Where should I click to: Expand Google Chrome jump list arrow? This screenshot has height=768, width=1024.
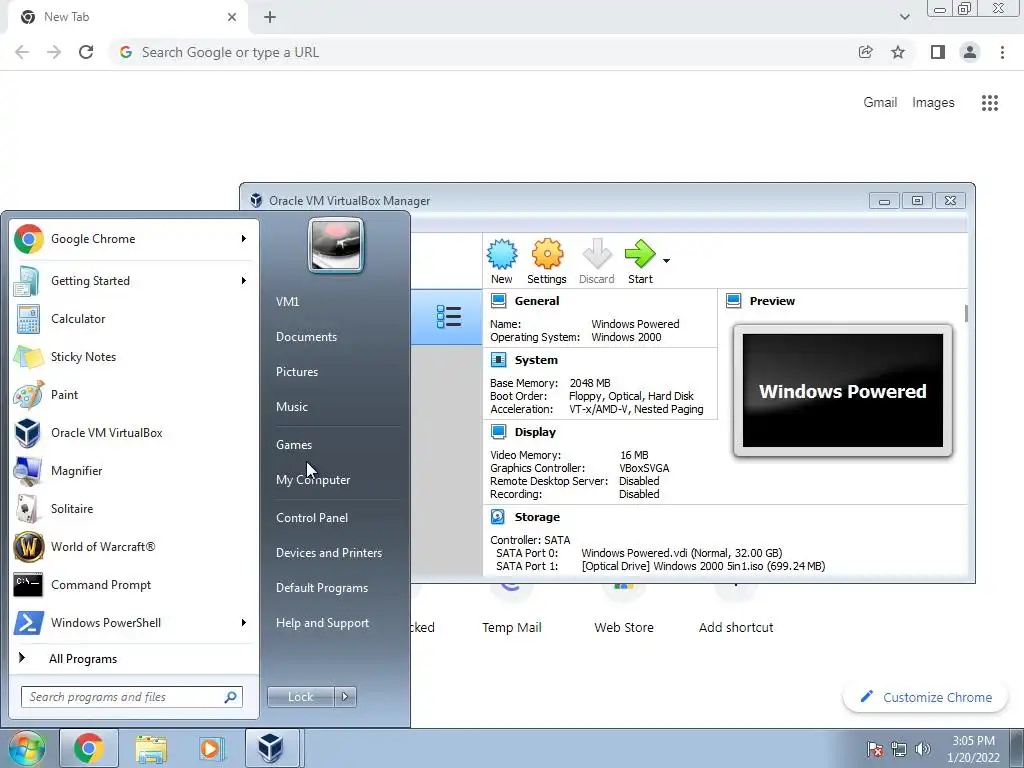[244, 239]
